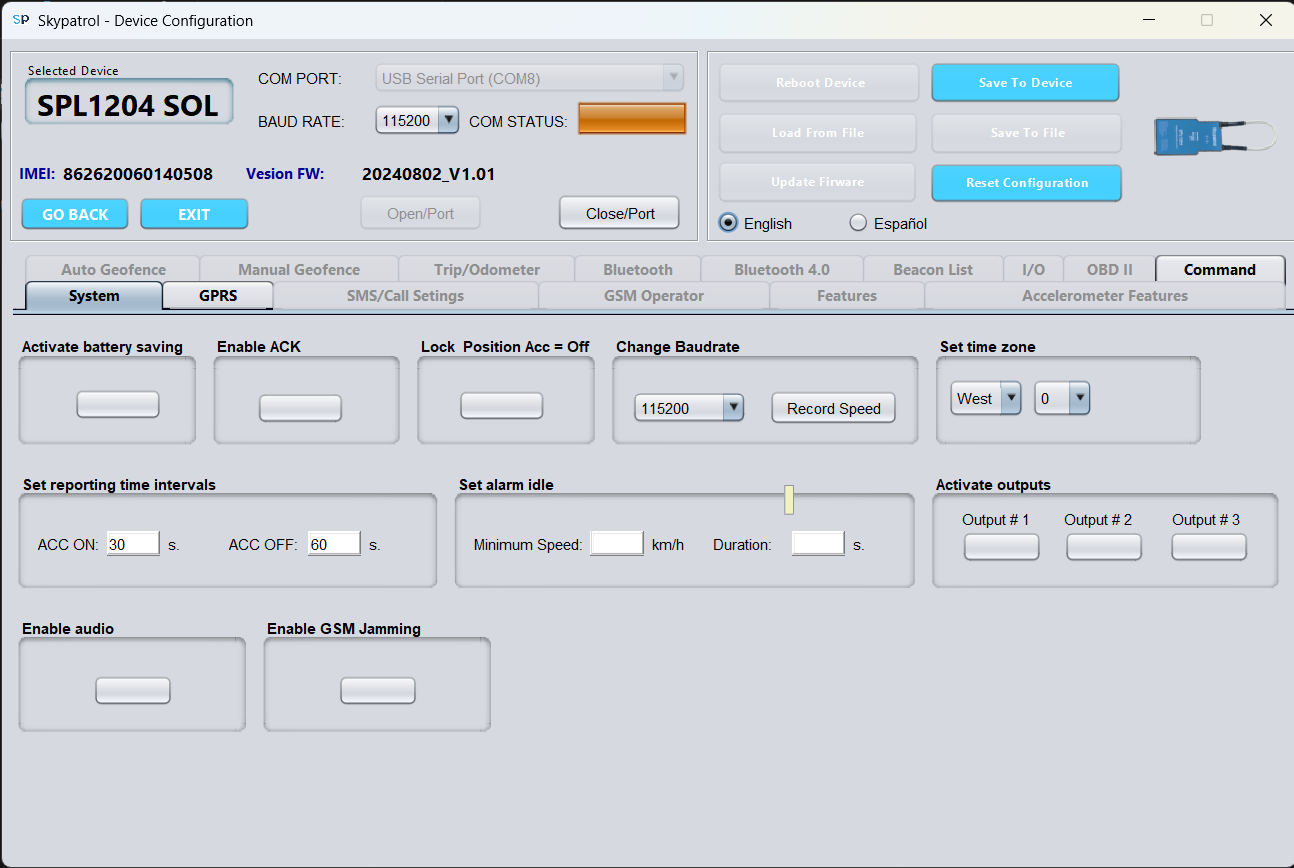Toggle the Lock Position Acc = Off button

tap(501, 405)
